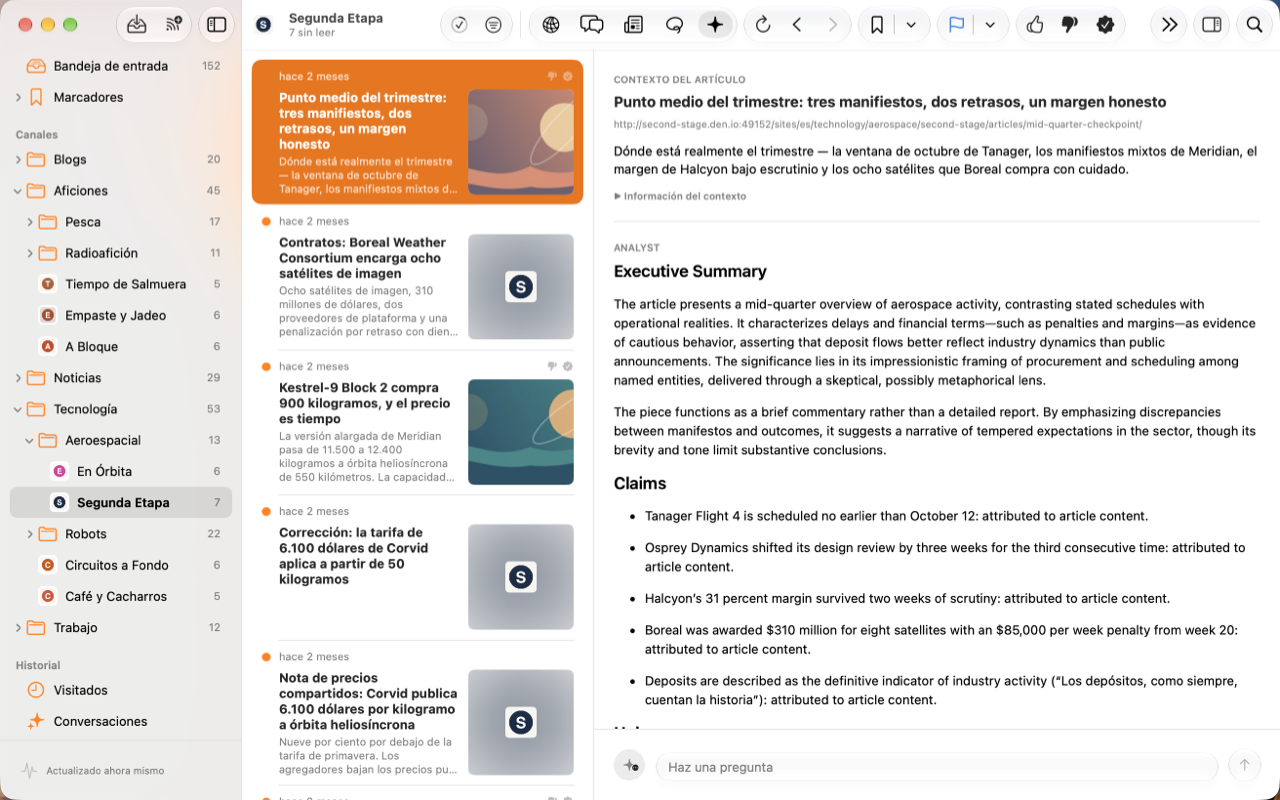1280x800 pixels.
Task: Click the verified seal badge icon
Action: [1105, 25]
